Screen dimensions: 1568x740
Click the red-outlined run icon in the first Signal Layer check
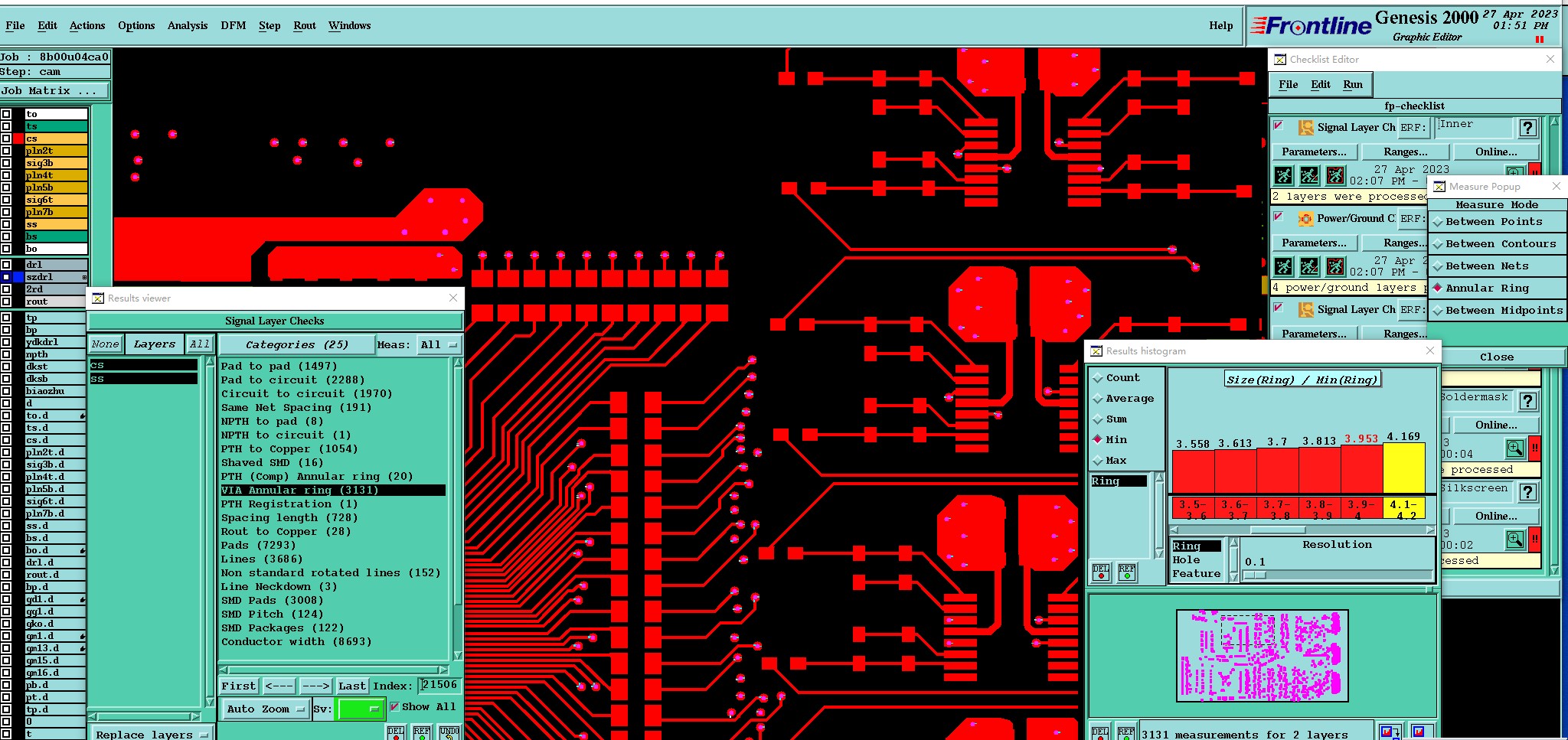click(1335, 175)
